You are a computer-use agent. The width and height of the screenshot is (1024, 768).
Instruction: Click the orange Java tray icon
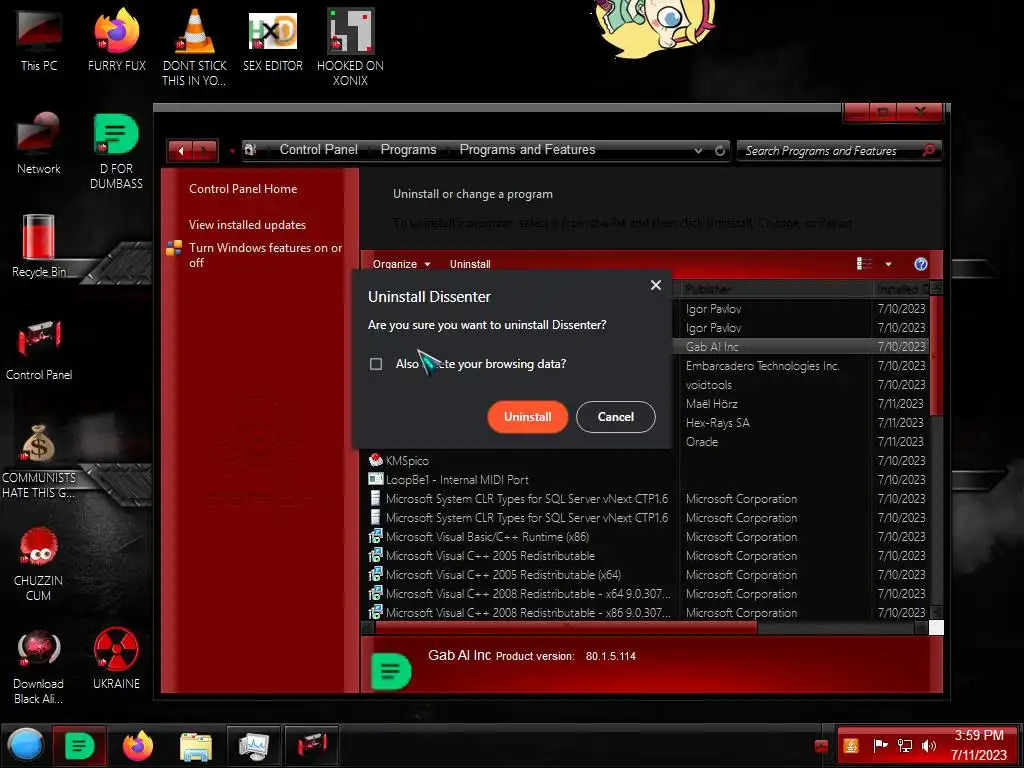(851, 746)
